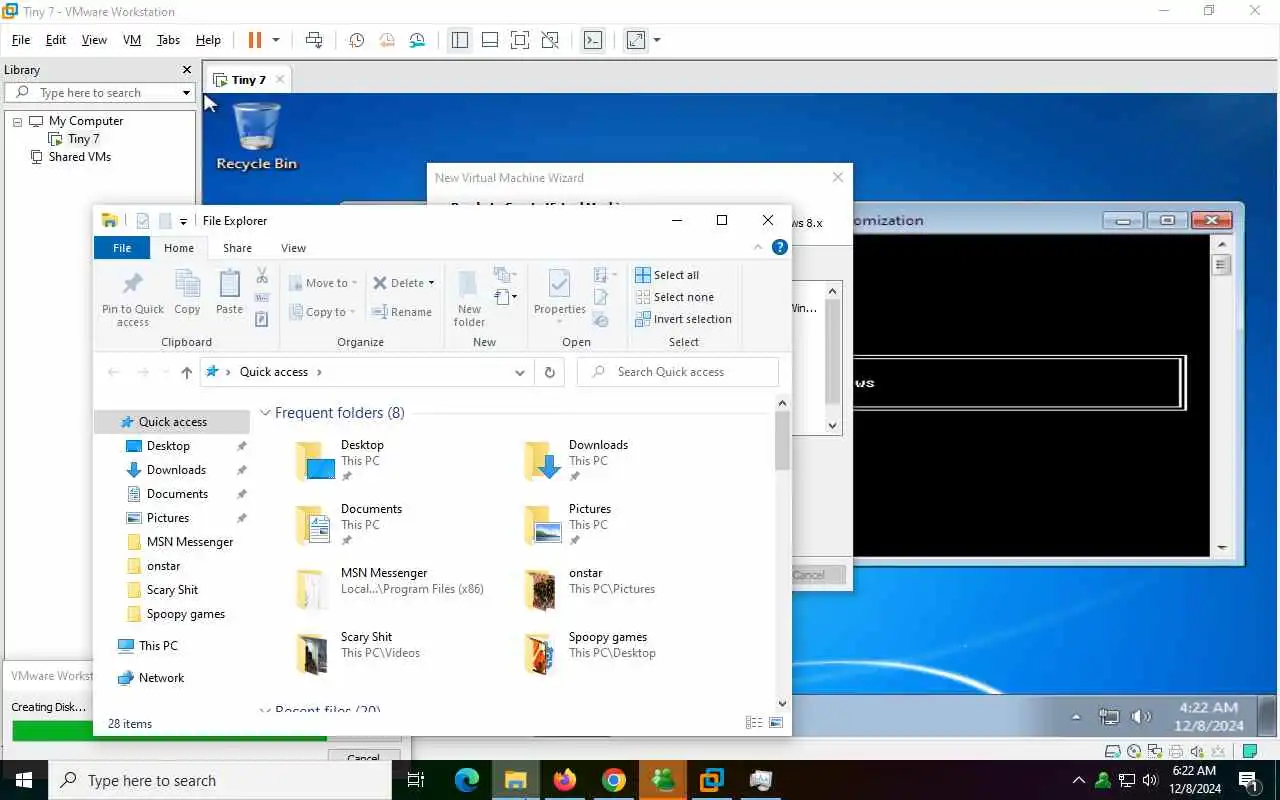The width and height of the screenshot is (1280, 800).
Task: Toggle the VMware library sidebar view
Action: tap(460, 40)
